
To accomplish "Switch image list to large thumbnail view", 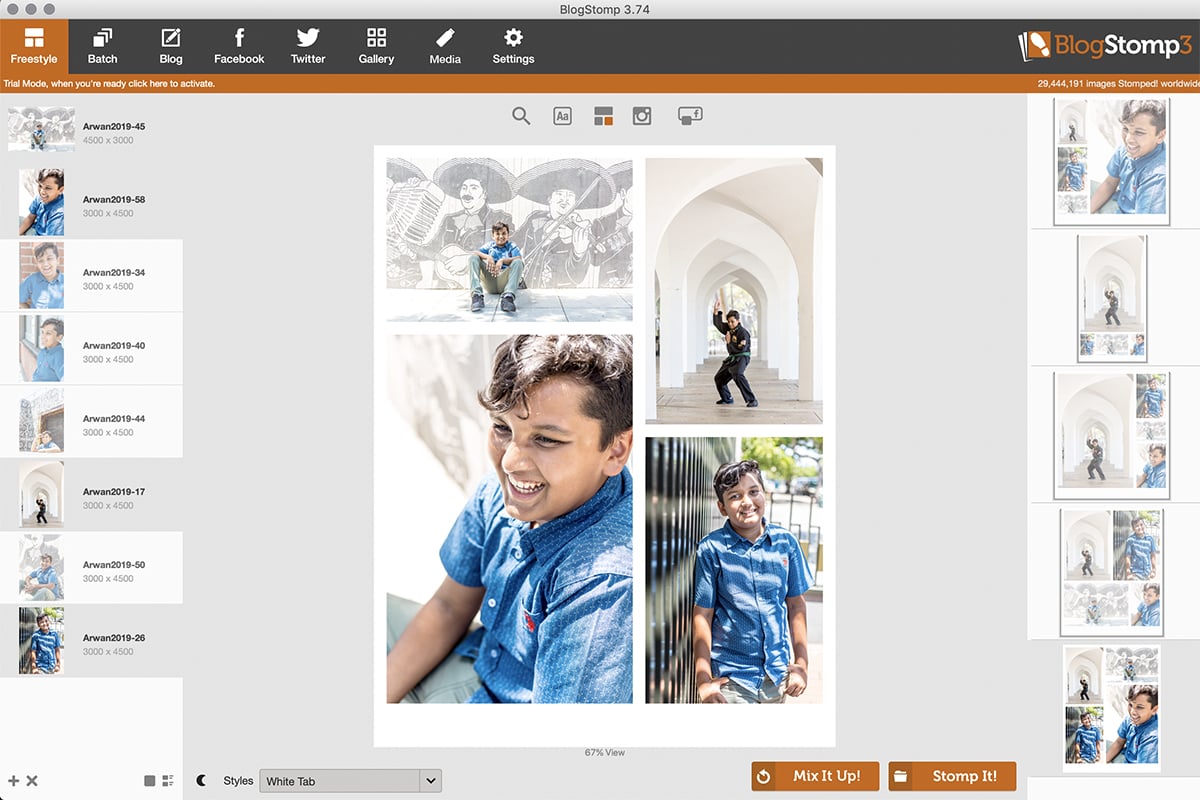I will click(150, 780).
